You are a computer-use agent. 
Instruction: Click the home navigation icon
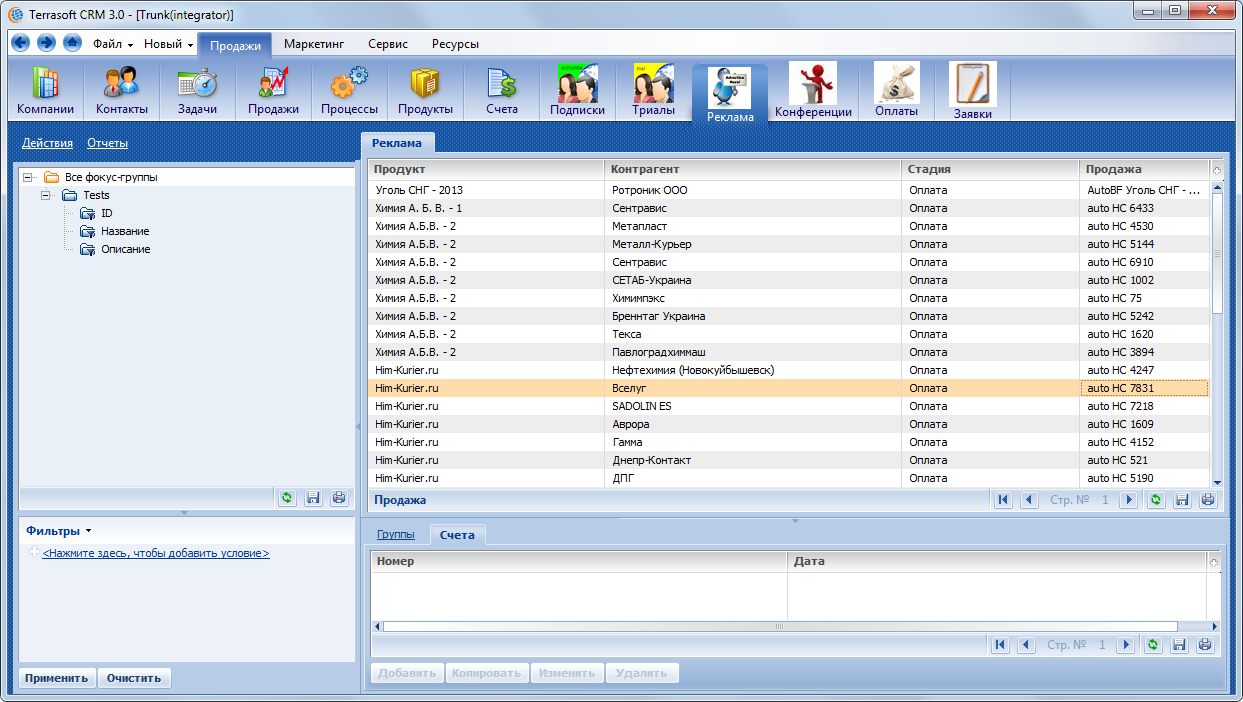72,43
